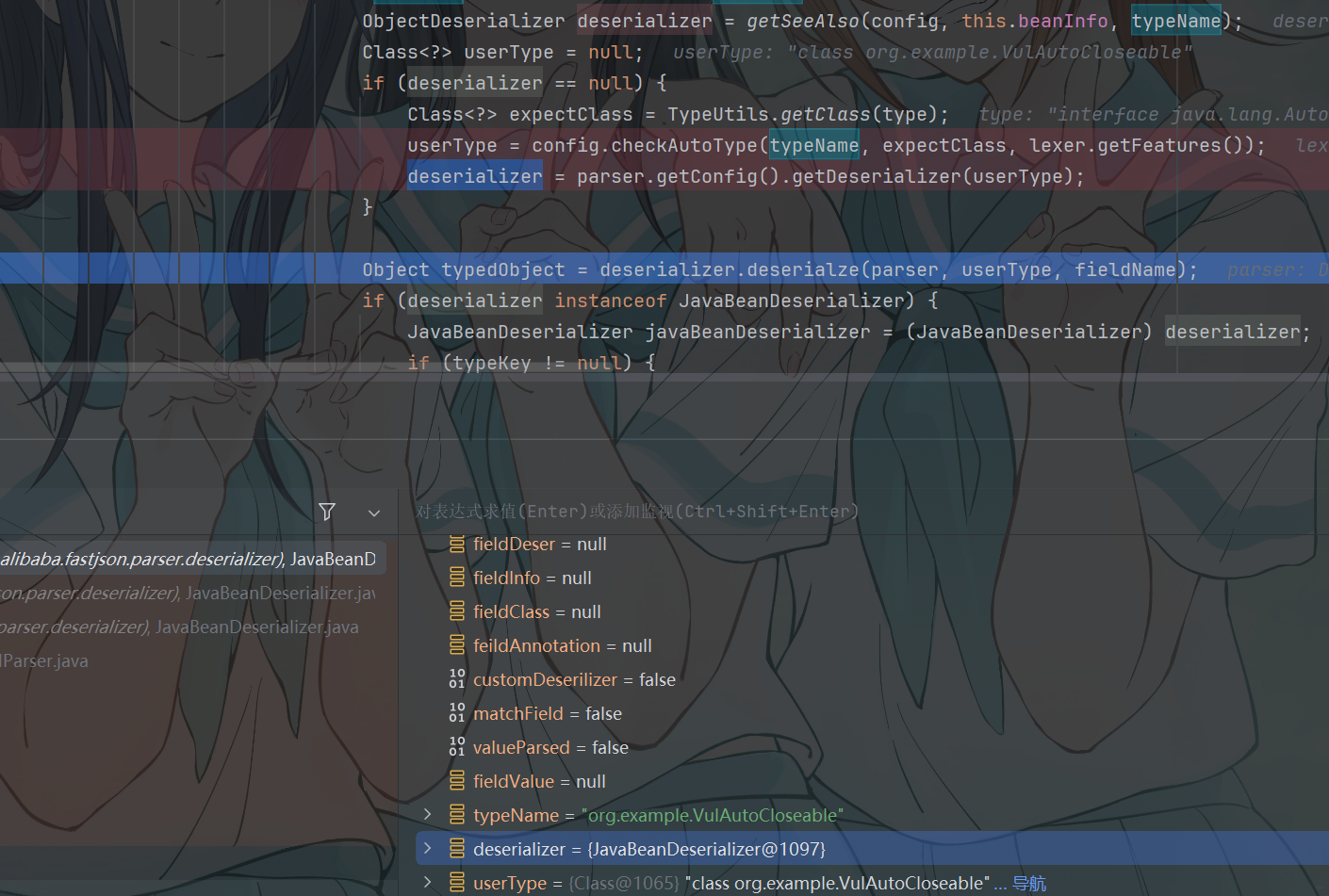
Task: Click the typeKey != null condition line
Action: (531, 363)
